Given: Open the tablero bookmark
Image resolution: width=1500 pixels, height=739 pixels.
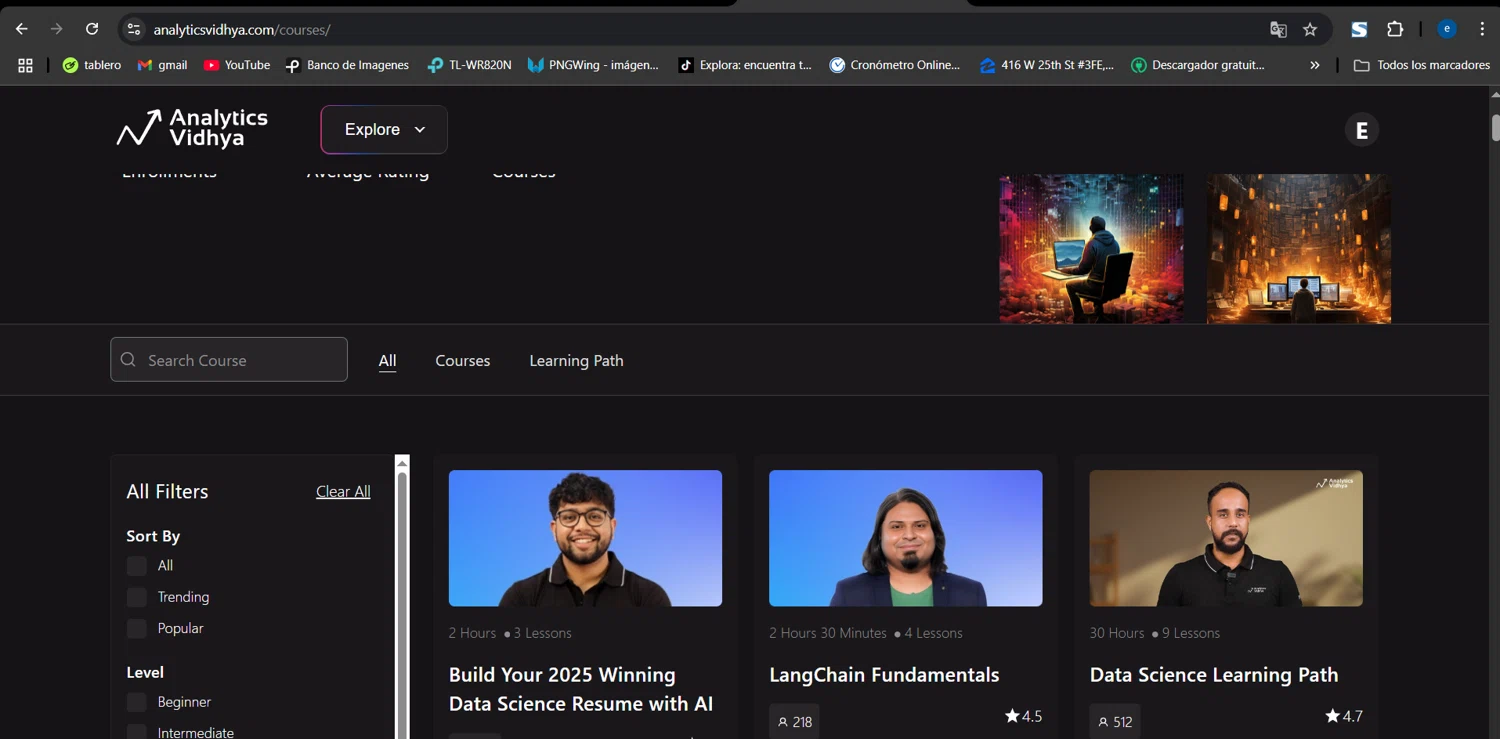Looking at the screenshot, I should point(92,65).
